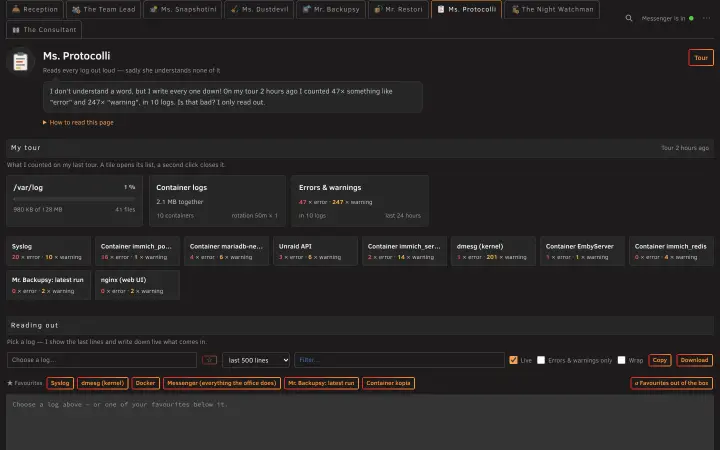Screen dimensions: 720x450
Task: Switch to The Team Lead tab
Action: tap(105, 9)
